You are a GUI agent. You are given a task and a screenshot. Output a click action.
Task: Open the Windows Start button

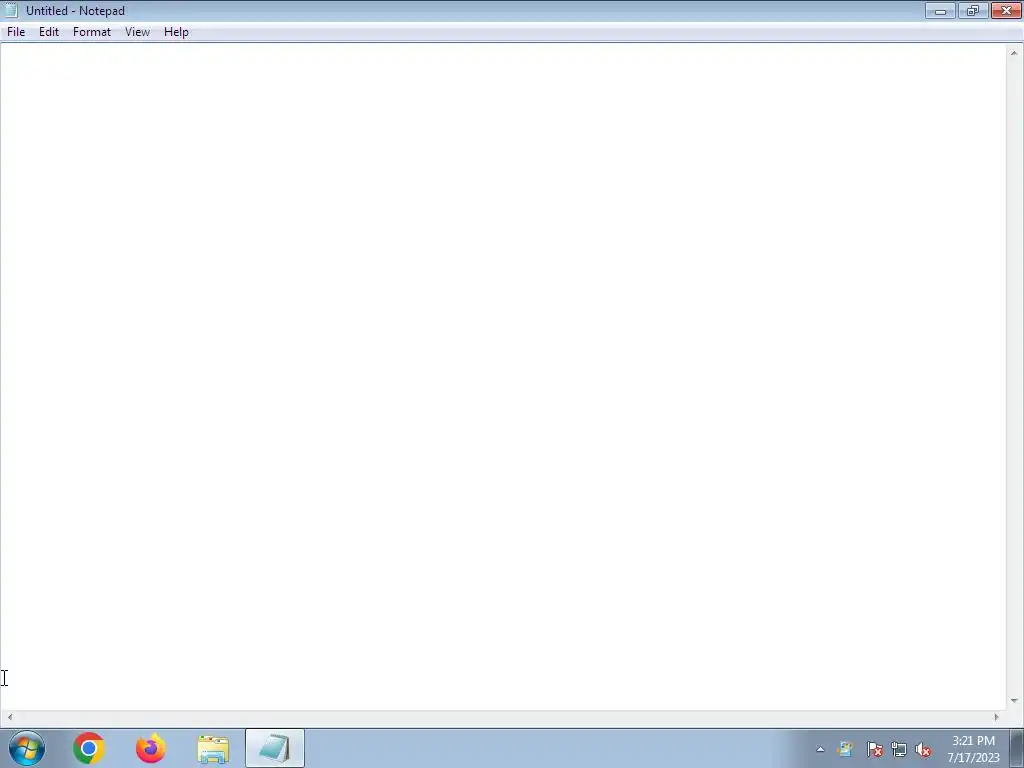(x=27, y=748)
